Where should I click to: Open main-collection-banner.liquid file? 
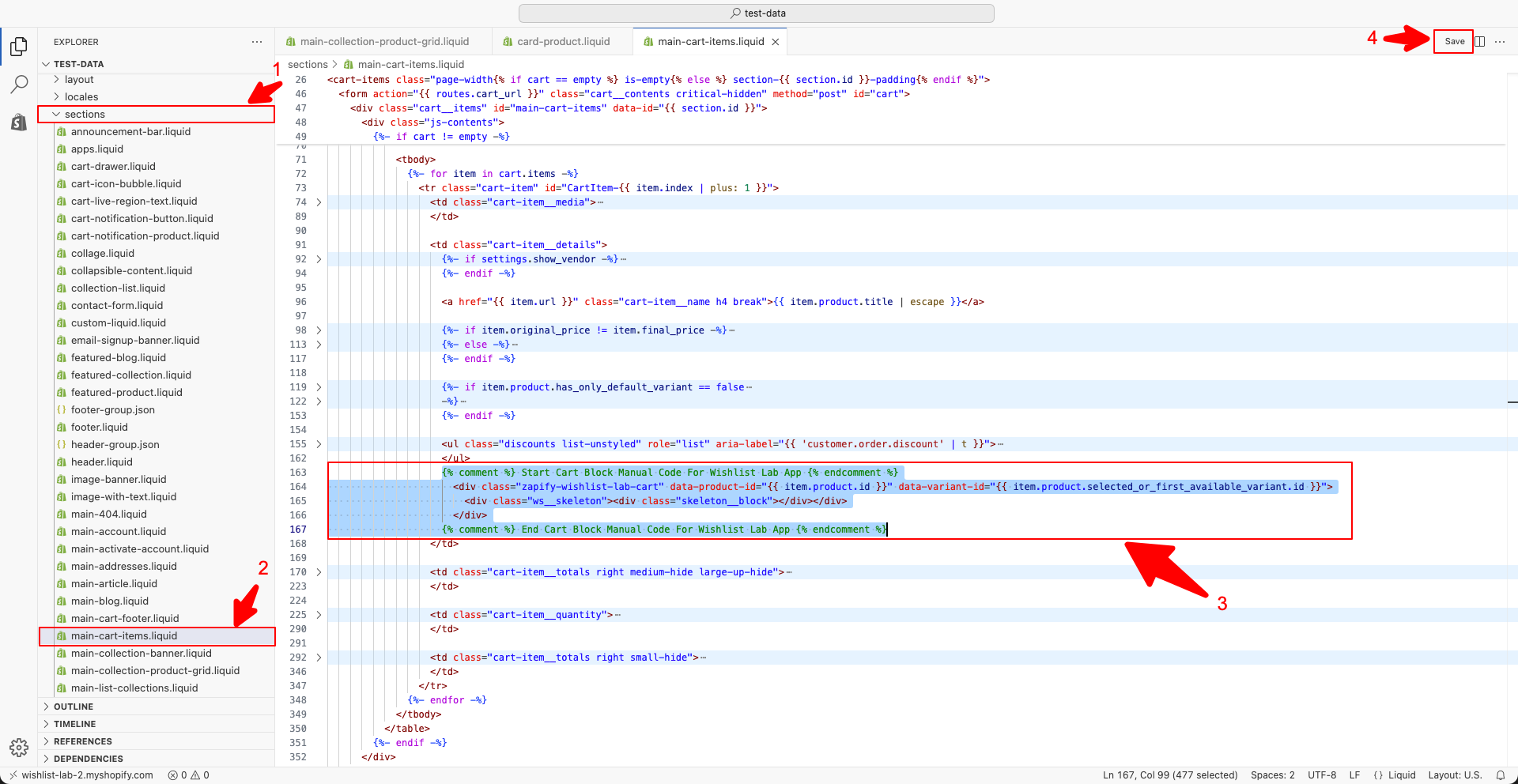tap(142, 654)
